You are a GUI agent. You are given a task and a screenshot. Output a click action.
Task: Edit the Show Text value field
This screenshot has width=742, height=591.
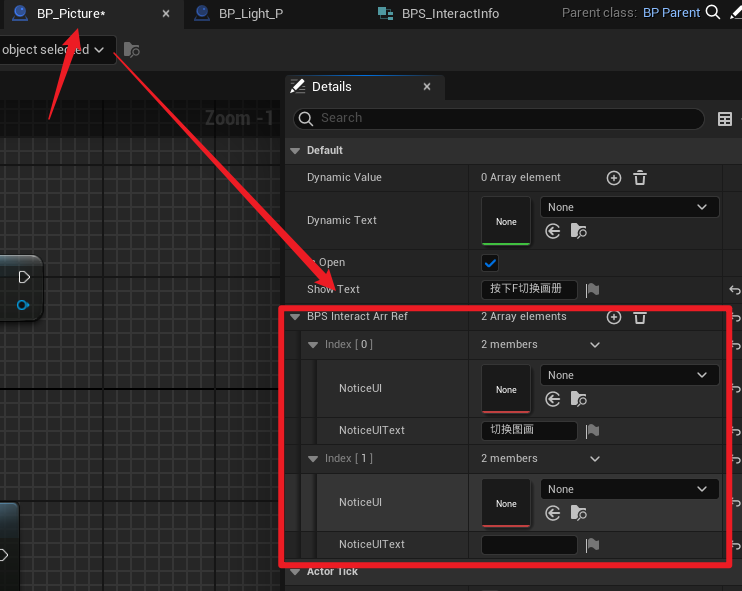529,290
